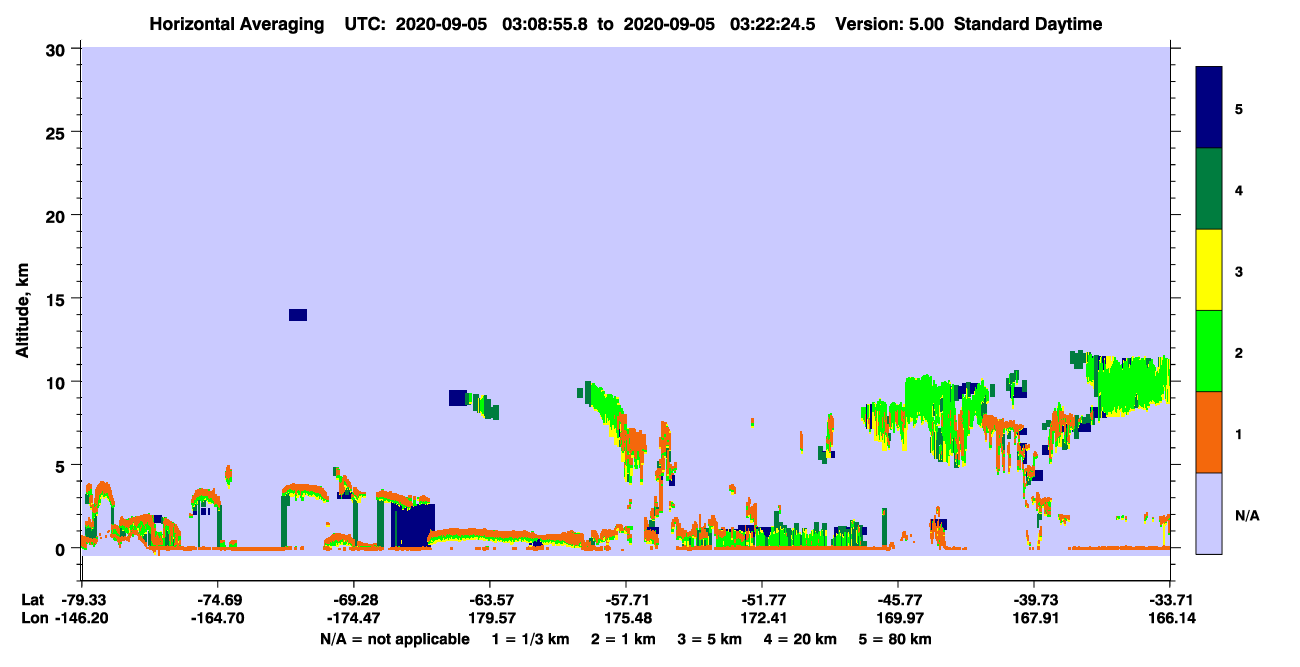Click the 'Standard Daytime' label

click(1027, 24)
